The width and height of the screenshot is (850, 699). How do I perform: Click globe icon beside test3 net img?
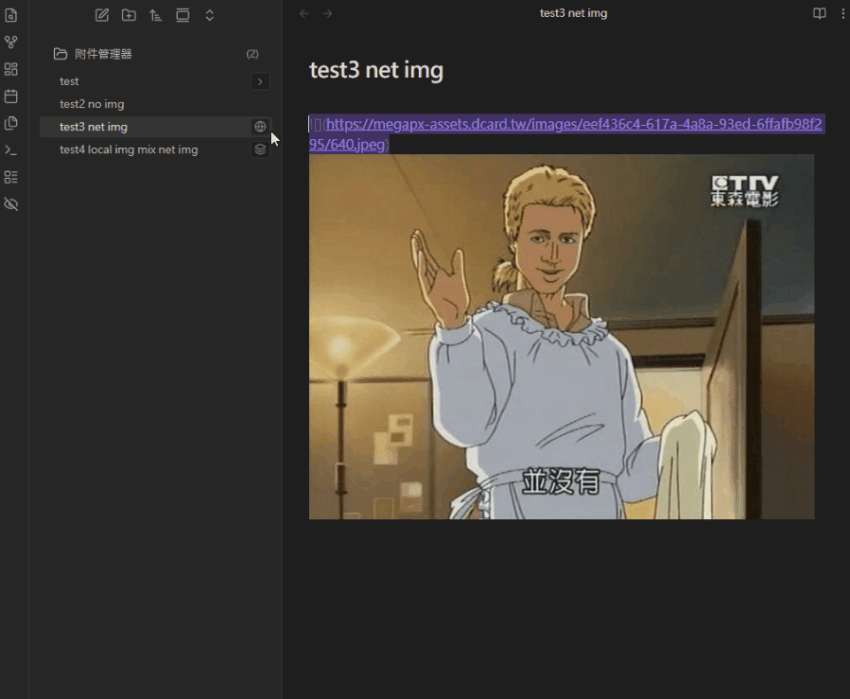click(x=260, y=127)
